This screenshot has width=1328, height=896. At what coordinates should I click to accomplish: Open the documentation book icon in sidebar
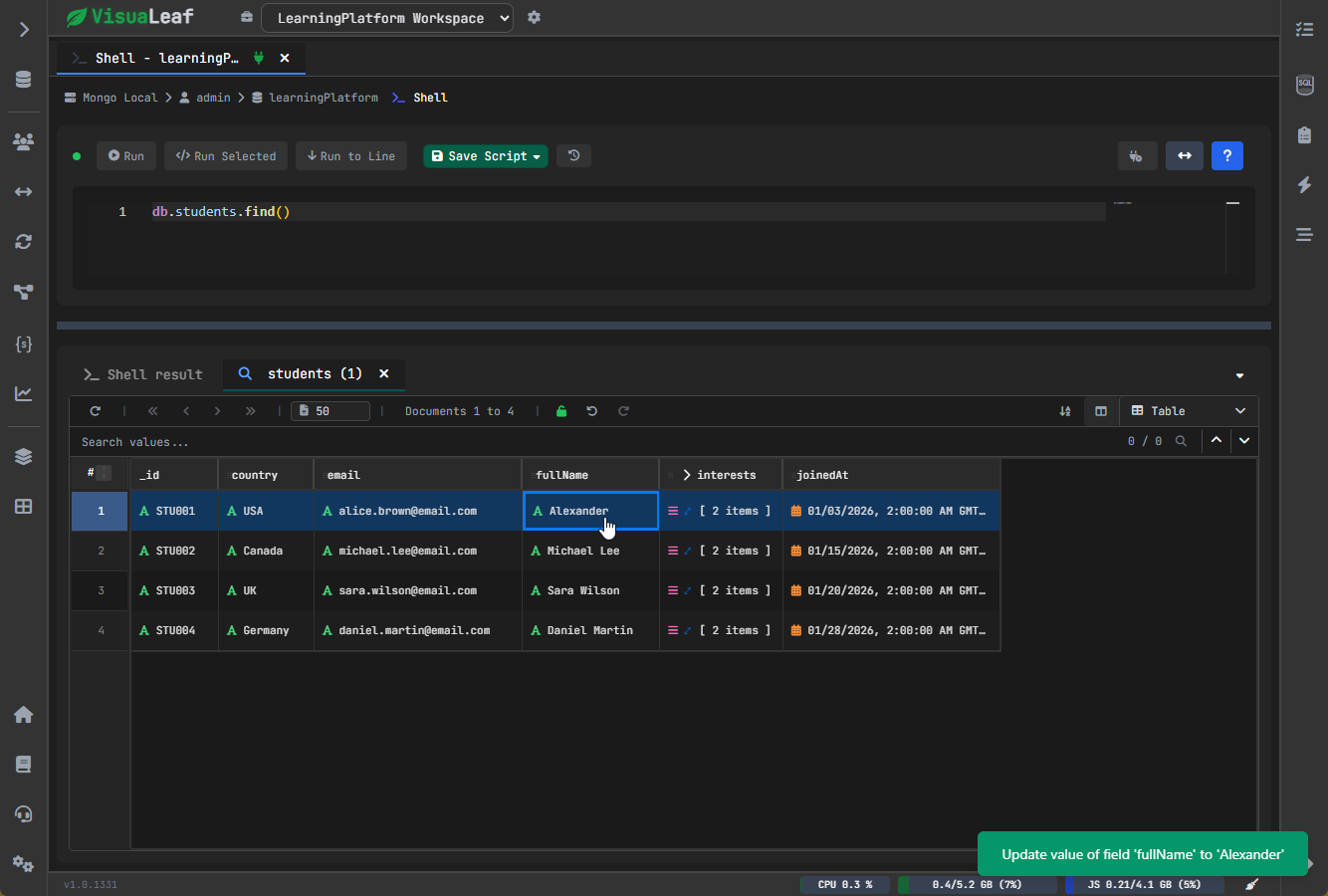click(x=24, y=764)
